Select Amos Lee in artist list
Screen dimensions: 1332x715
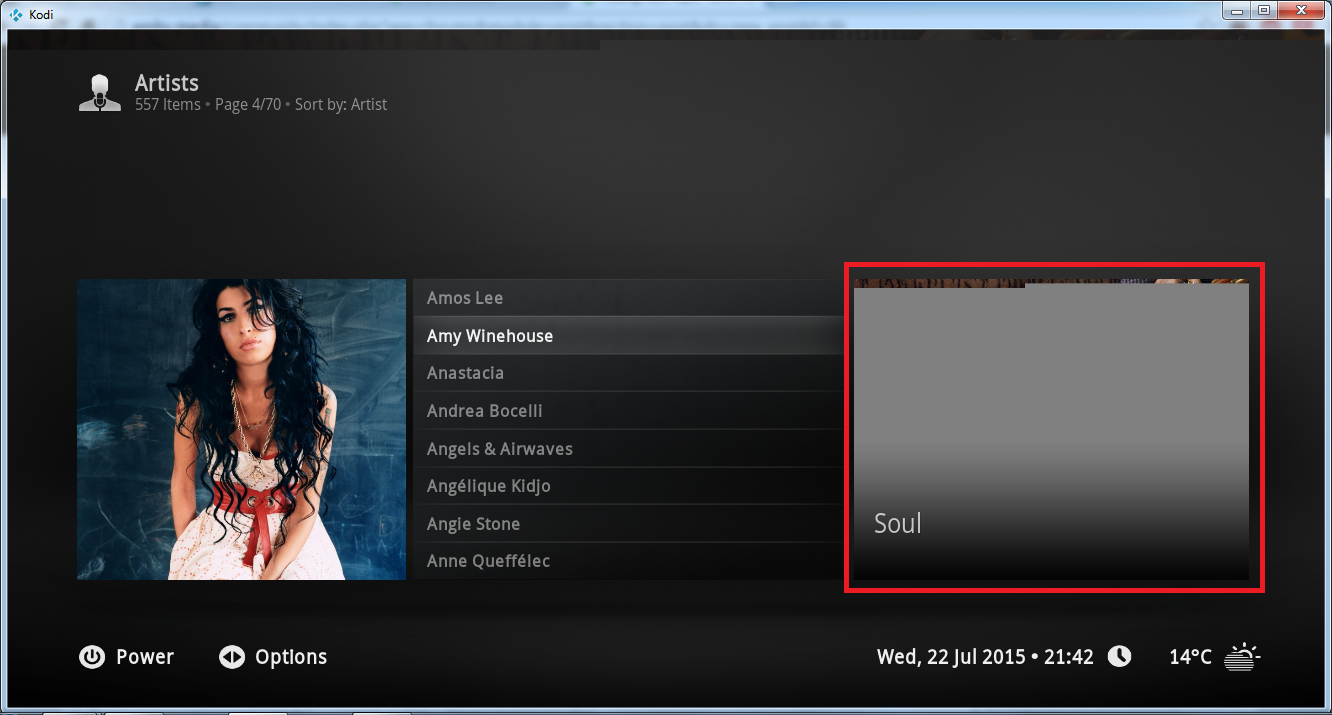[x=628, y=298]
